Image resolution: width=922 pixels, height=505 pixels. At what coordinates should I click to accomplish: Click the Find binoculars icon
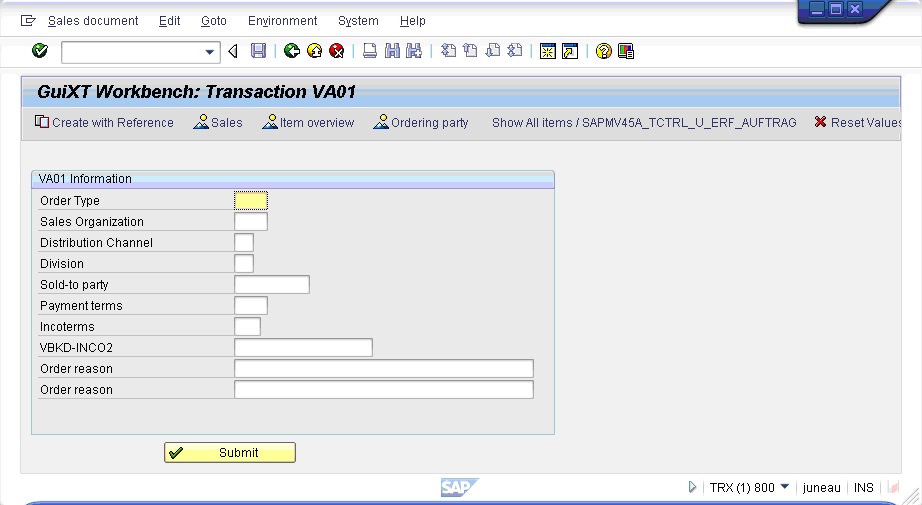pos(392,51)
